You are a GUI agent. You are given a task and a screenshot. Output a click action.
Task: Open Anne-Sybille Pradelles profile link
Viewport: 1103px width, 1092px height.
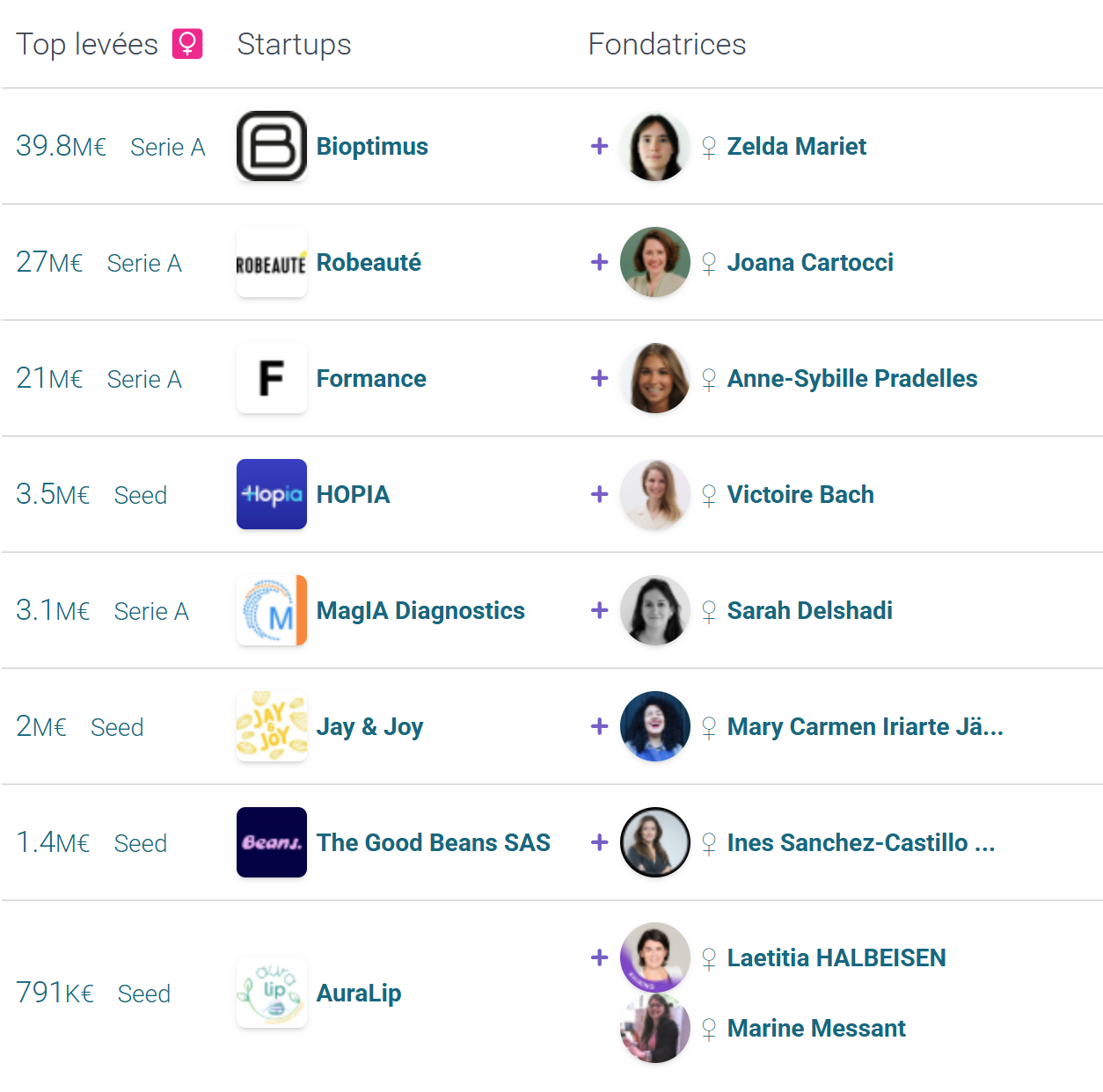[852, 378]
